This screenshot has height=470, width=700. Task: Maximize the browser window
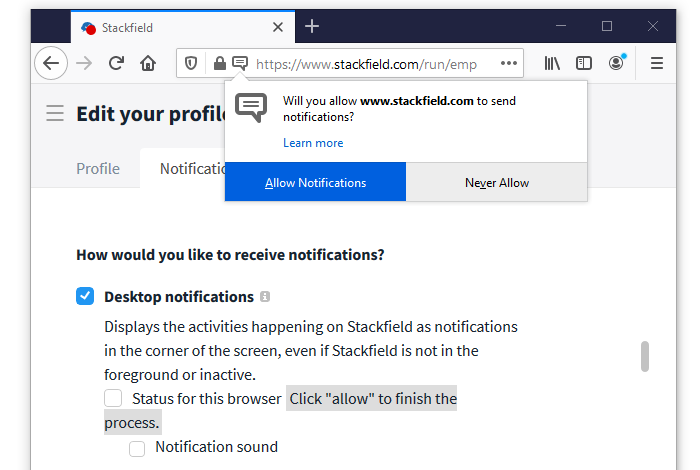(606, 26)
